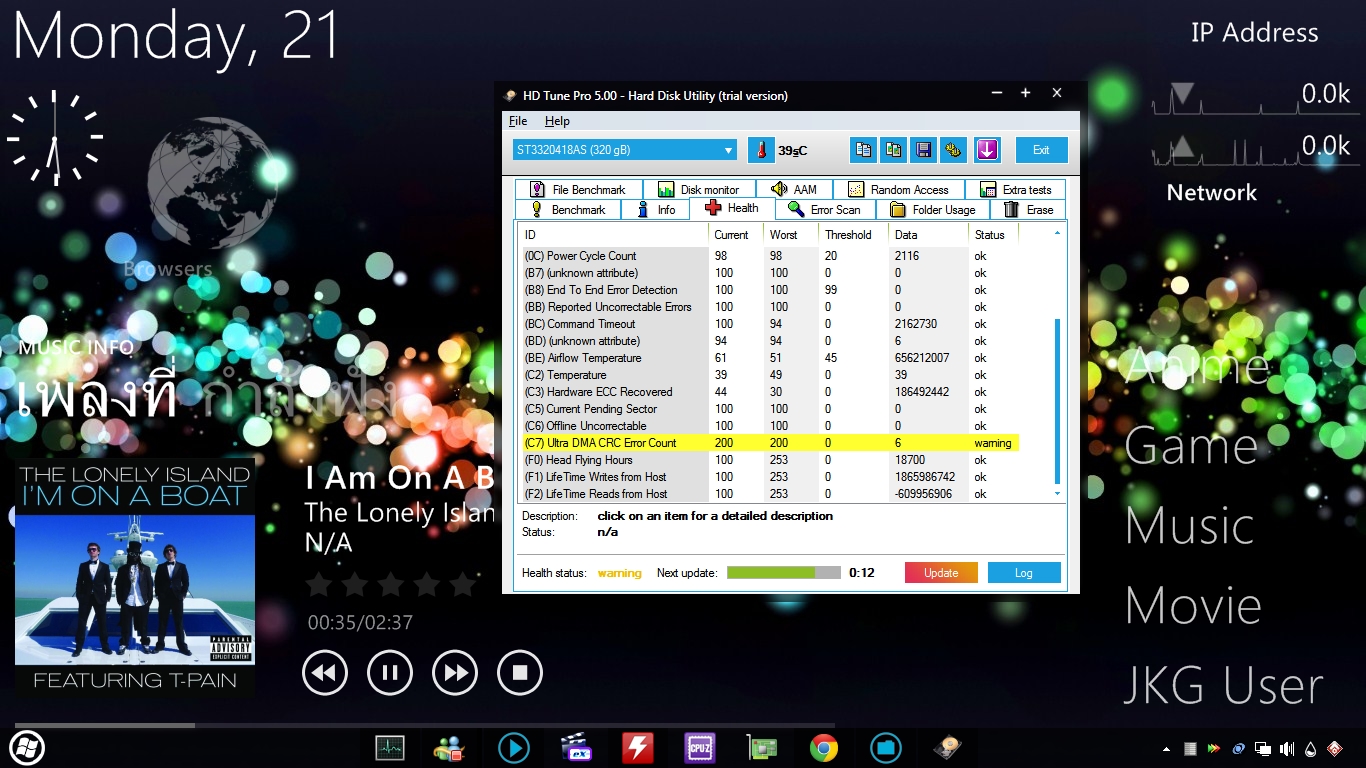Switch to the Erase tab
1366x768 pixels.
tap(1028, 210)
